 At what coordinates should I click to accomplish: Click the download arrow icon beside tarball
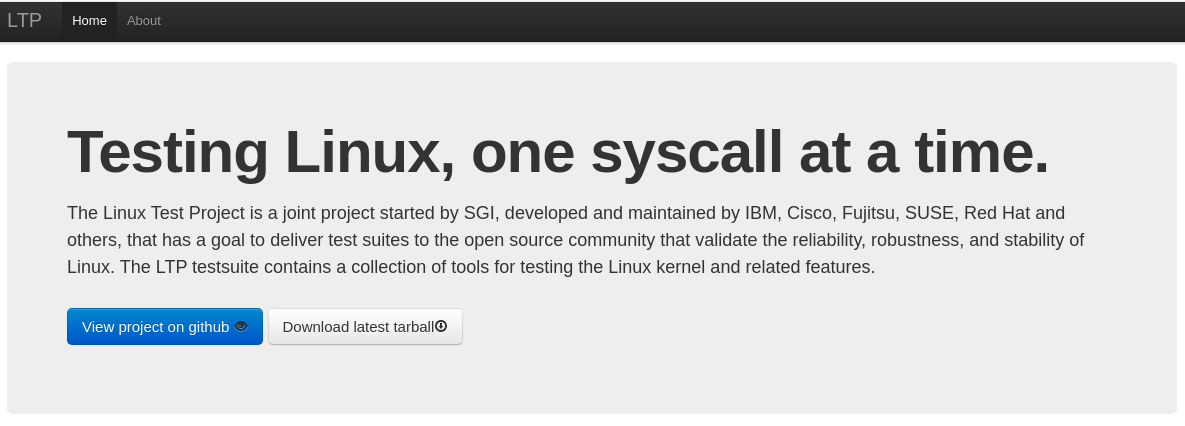(x=441, y=326)
